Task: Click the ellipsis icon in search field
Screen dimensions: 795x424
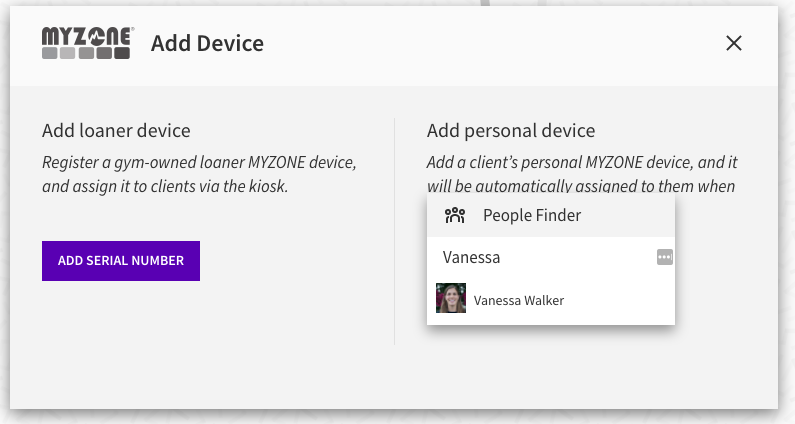Action: click(x=665, y=257)
